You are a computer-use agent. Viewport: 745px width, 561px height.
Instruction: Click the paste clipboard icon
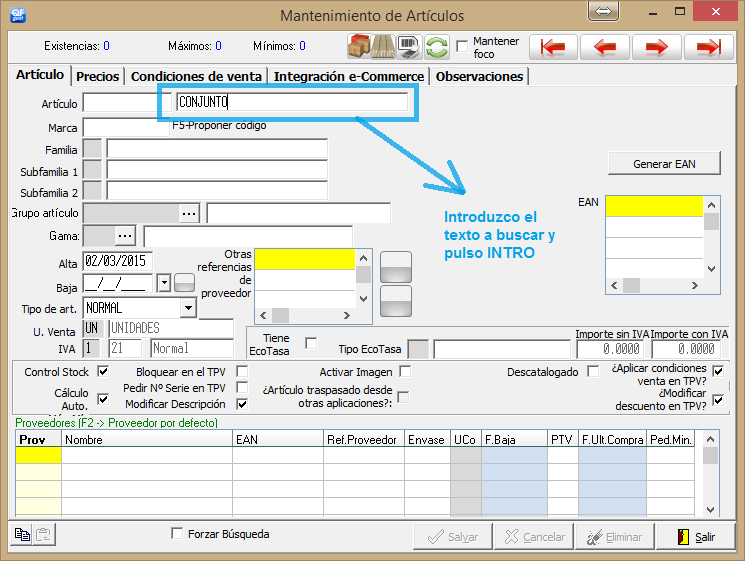coord(43,534)
